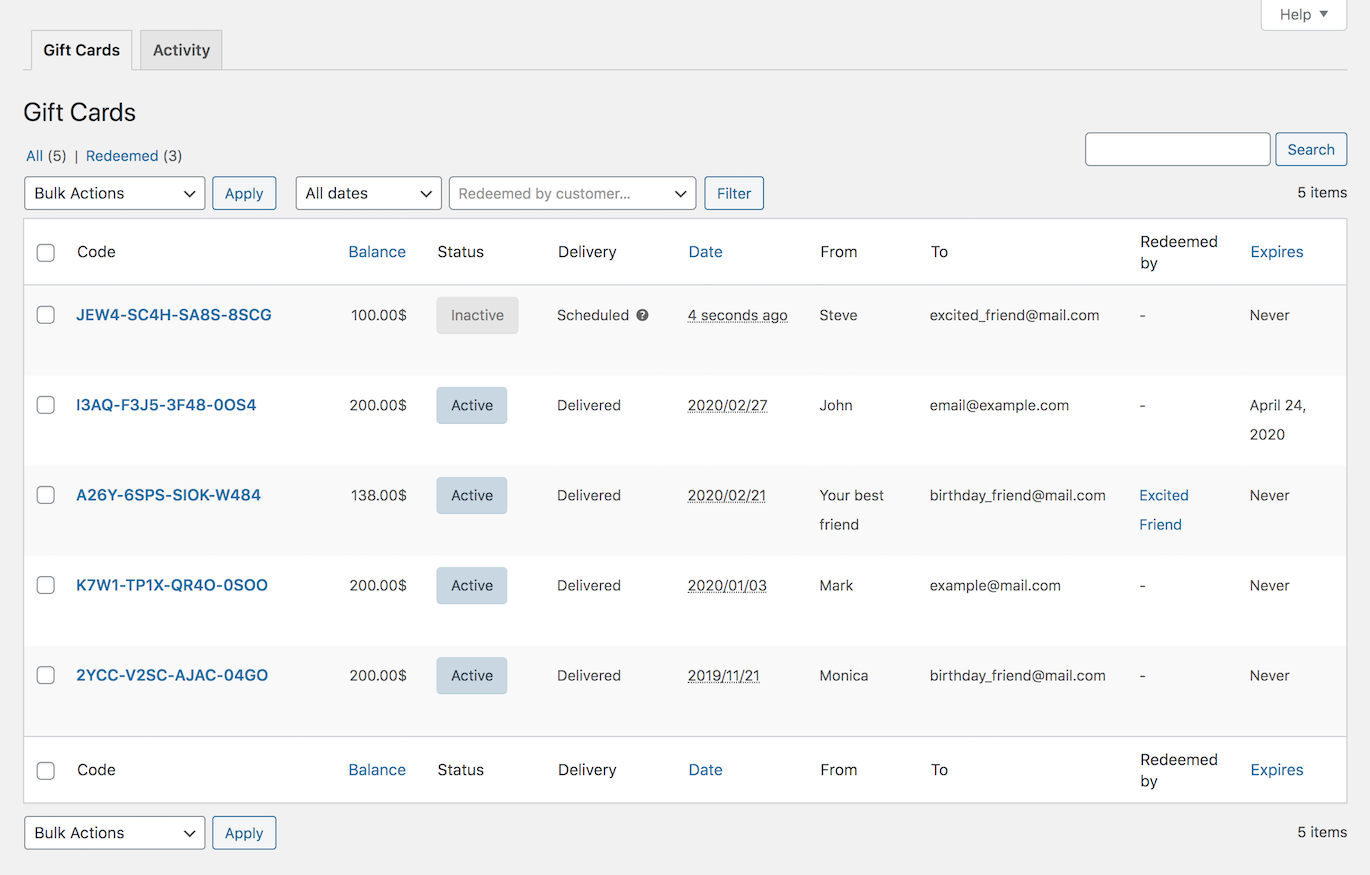Screen dimensions: 1370x875
Task: Click the 2020/02/21 date
Action: tap(727, 495)
